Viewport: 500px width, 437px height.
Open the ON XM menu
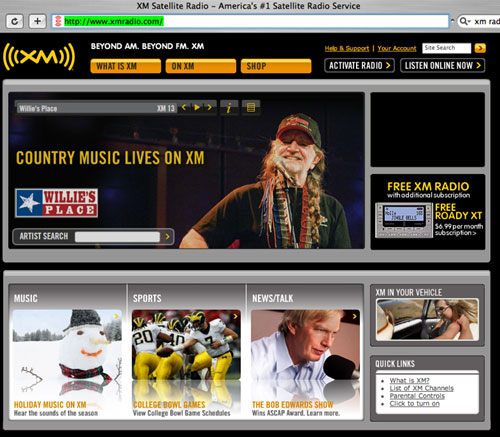201,66
